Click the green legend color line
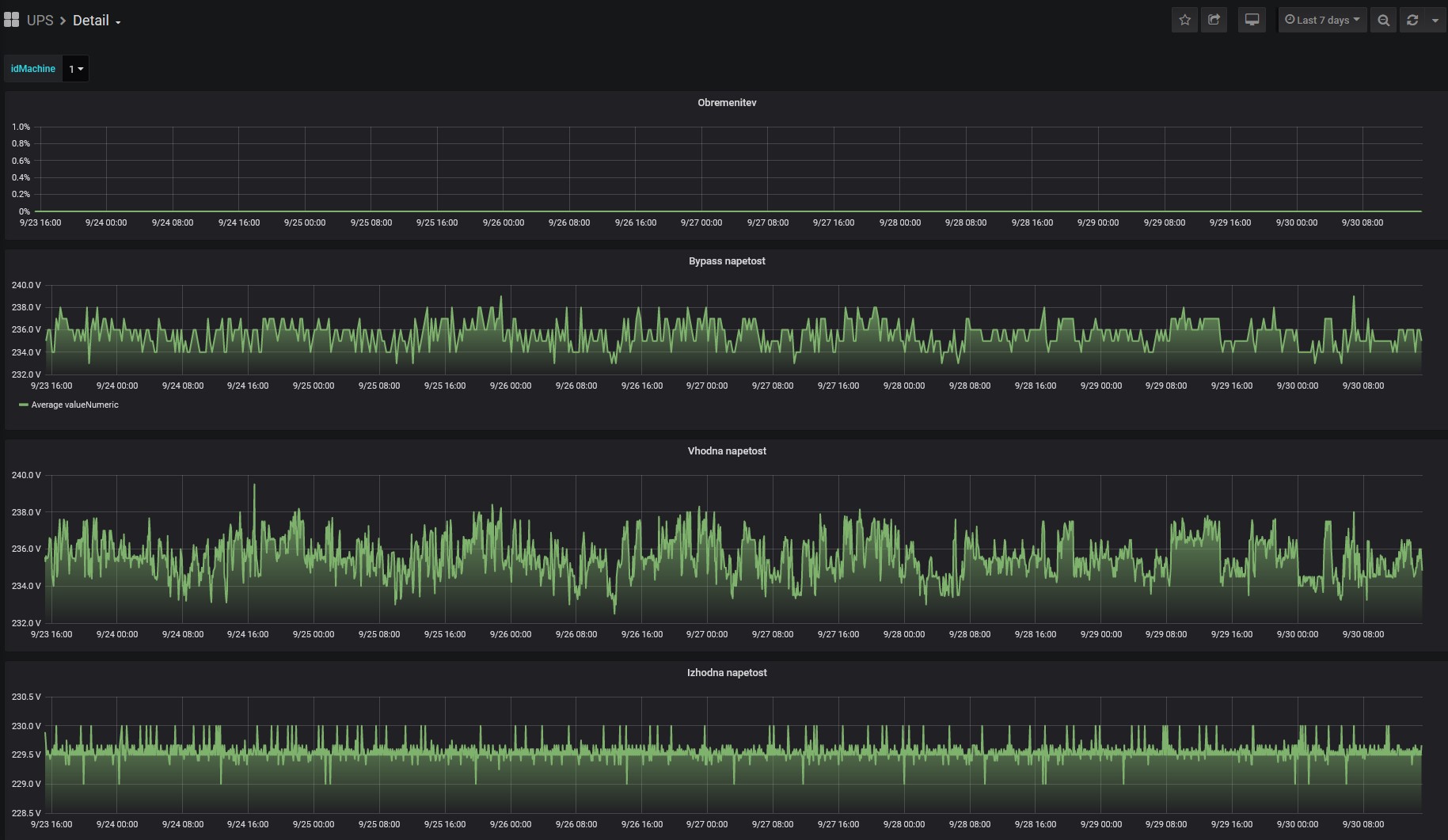The image size is (1448, 840). [x=24, y=405]
